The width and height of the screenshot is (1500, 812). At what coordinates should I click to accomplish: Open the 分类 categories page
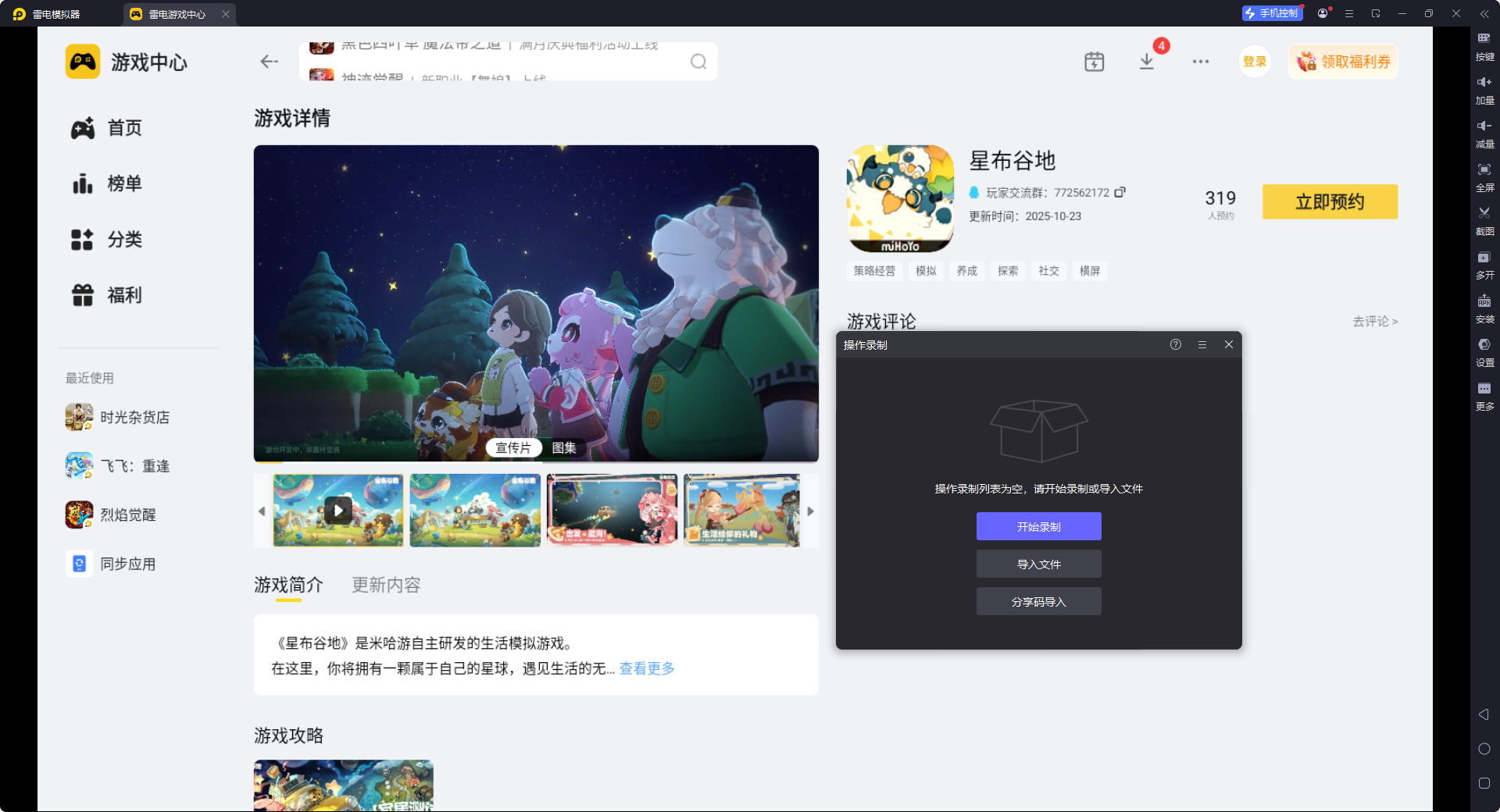106,240
